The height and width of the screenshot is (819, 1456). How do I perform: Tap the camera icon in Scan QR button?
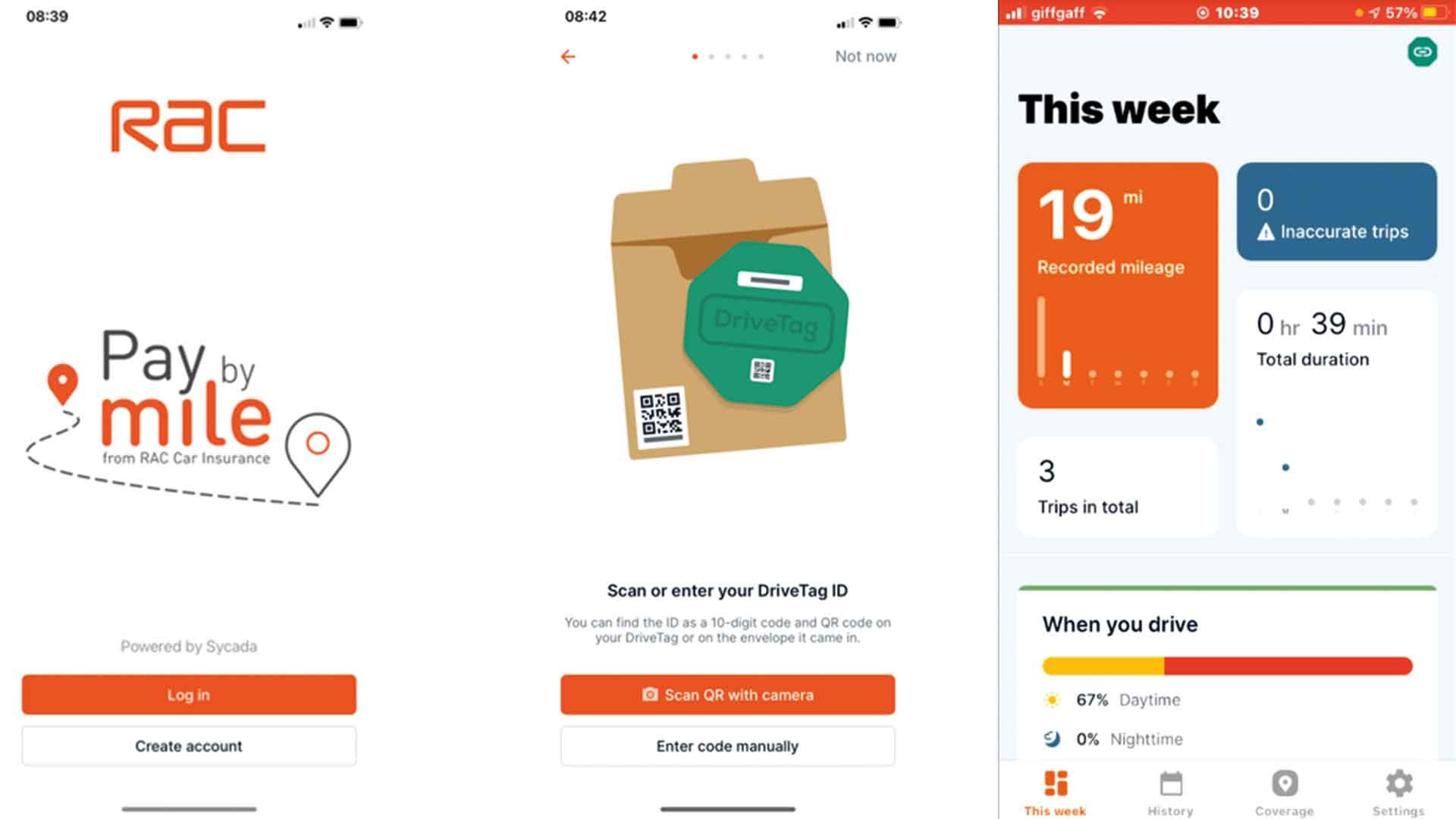pos(648,694)
